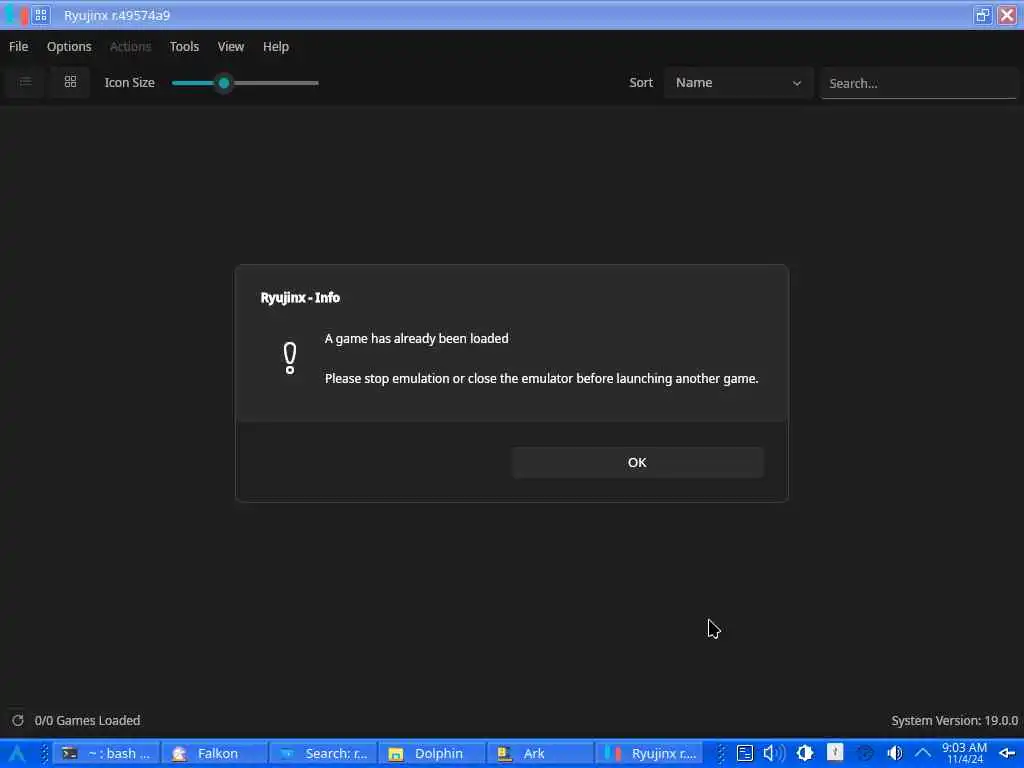Click the Search games input field
1024x768 pixels.
coord(918,83)
